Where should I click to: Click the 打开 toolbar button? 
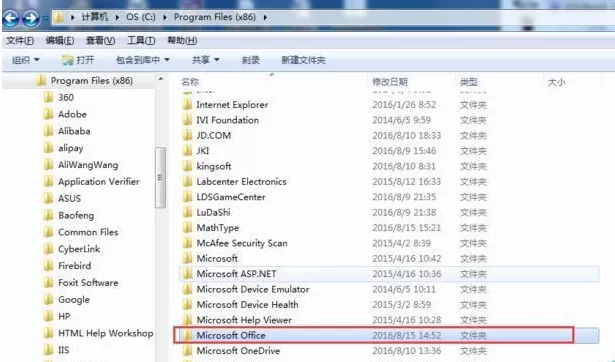click(x=78, y=60)
